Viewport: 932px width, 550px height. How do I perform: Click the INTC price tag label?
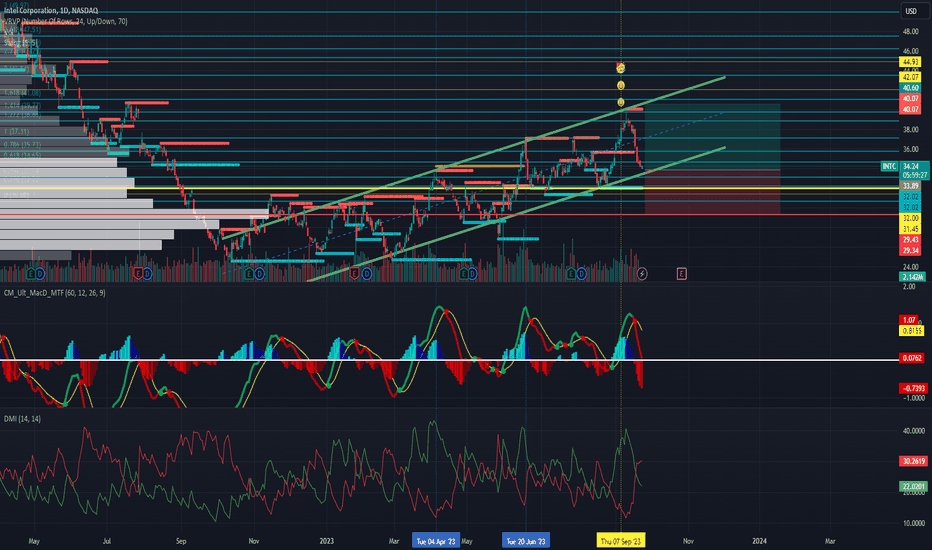[889, 166]
